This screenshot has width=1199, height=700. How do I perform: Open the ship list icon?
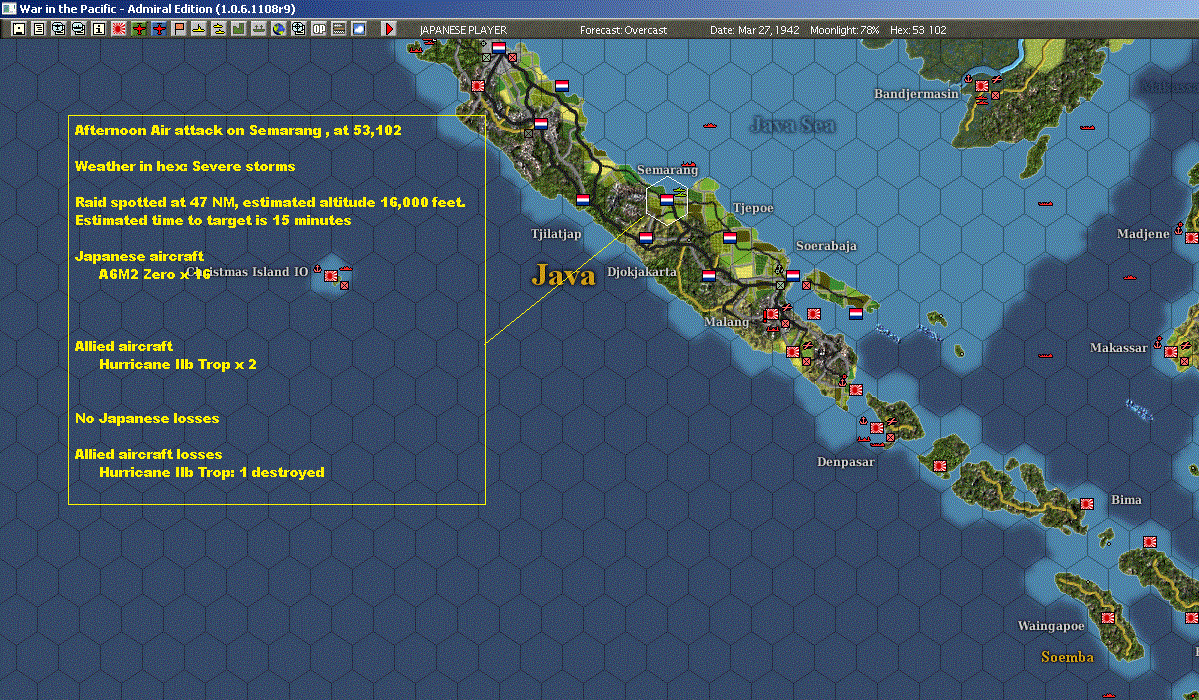click(79, 29)
